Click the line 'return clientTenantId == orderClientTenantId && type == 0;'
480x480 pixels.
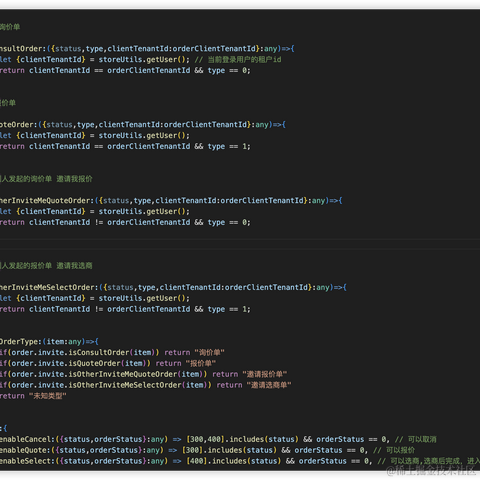click(x=125, y=71)
